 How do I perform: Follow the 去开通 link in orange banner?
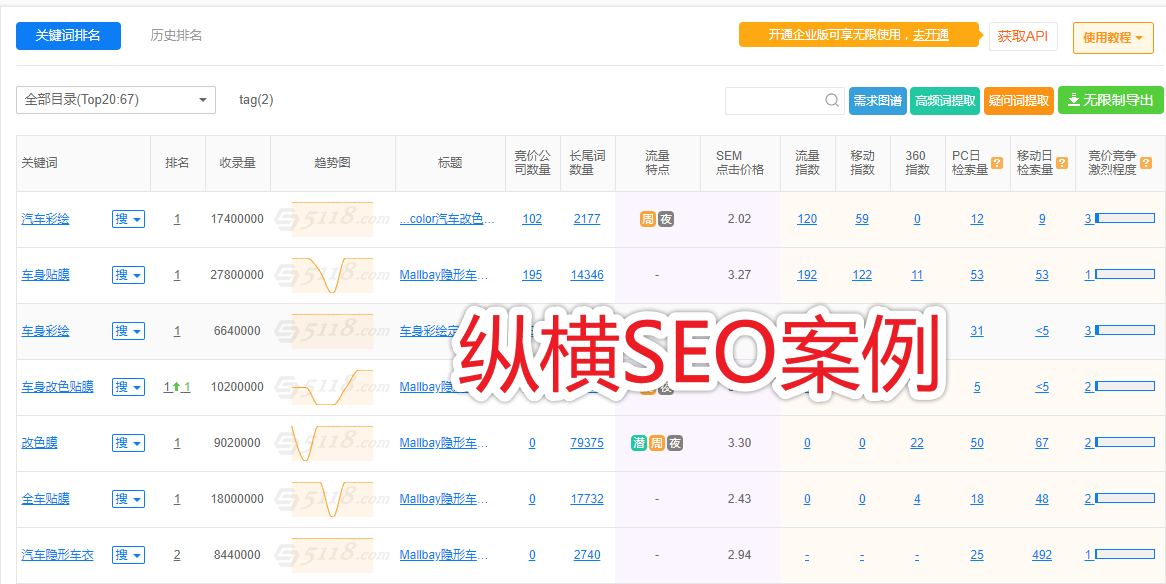(930, 36)
